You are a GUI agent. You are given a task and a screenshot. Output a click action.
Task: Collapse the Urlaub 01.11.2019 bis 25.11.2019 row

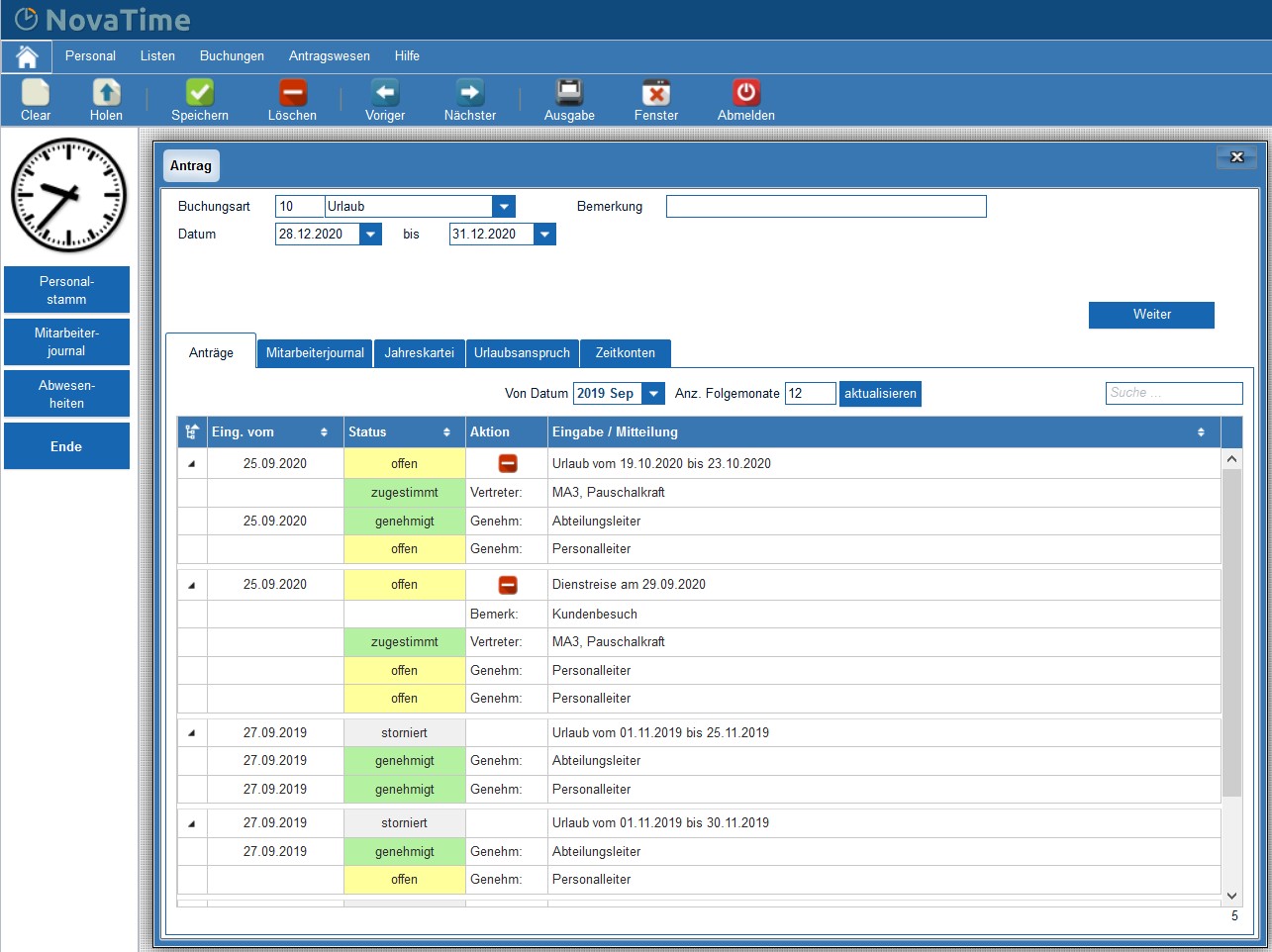click(192, 733)
